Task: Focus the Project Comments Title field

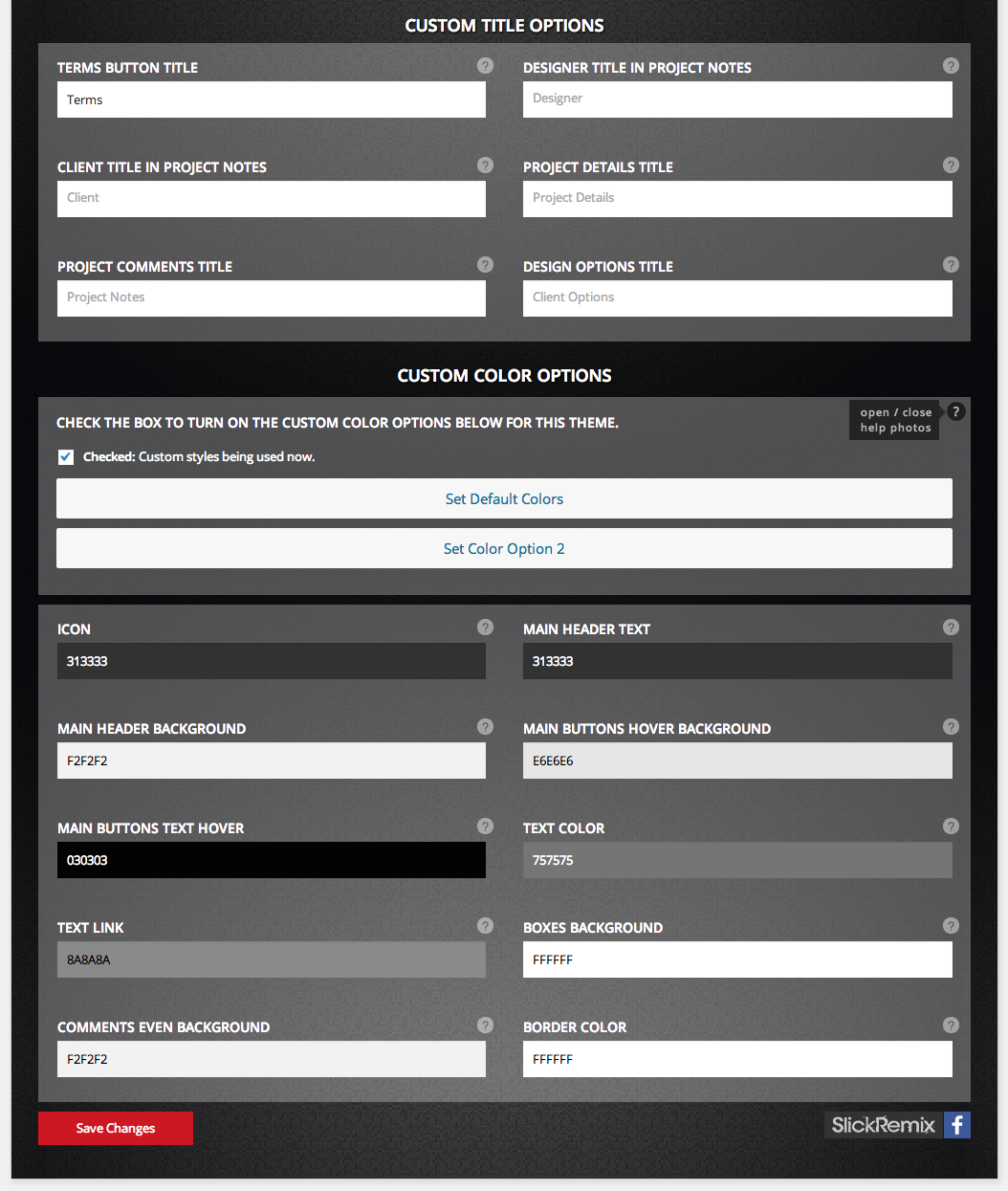Action: tap(272, 298)
